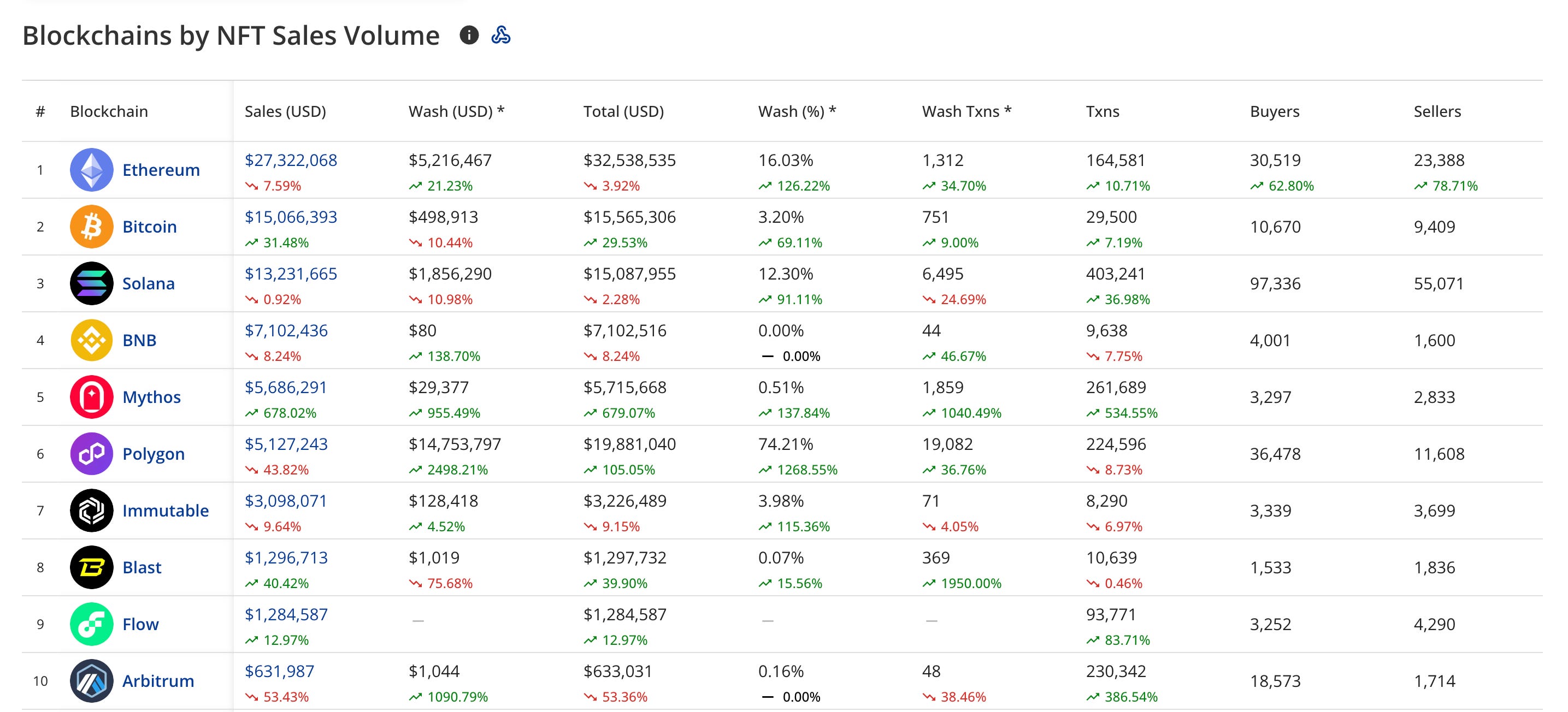Open the Immutable blockchain link
Screen dimensions: 1568x712
[x=165, y=511]
